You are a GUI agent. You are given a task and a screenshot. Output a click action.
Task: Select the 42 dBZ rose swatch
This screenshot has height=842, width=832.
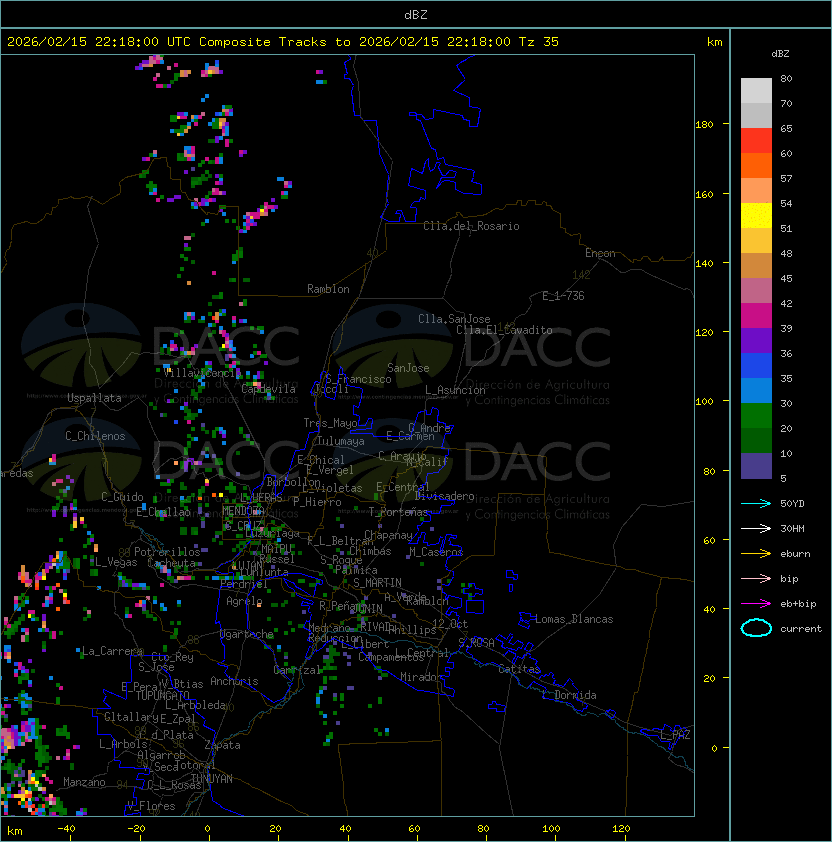click(756, 291)
